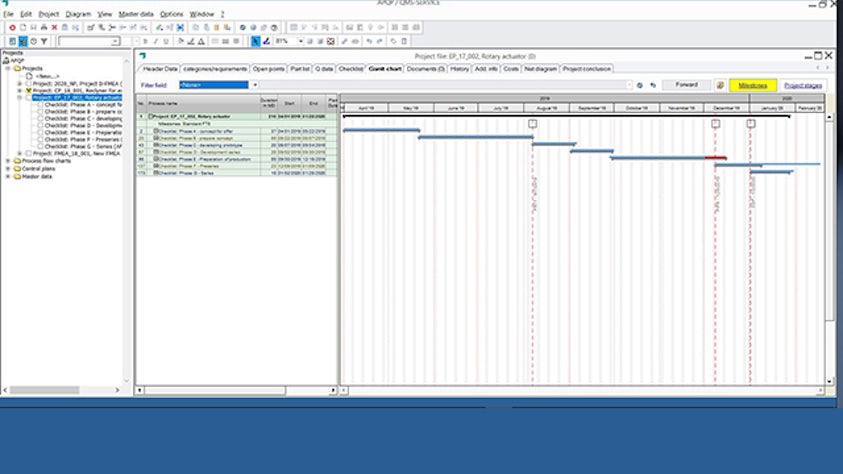This screenshot has width=843, height=474.
Task: Toggle bold text formatting
Action: tap(145, 41)
